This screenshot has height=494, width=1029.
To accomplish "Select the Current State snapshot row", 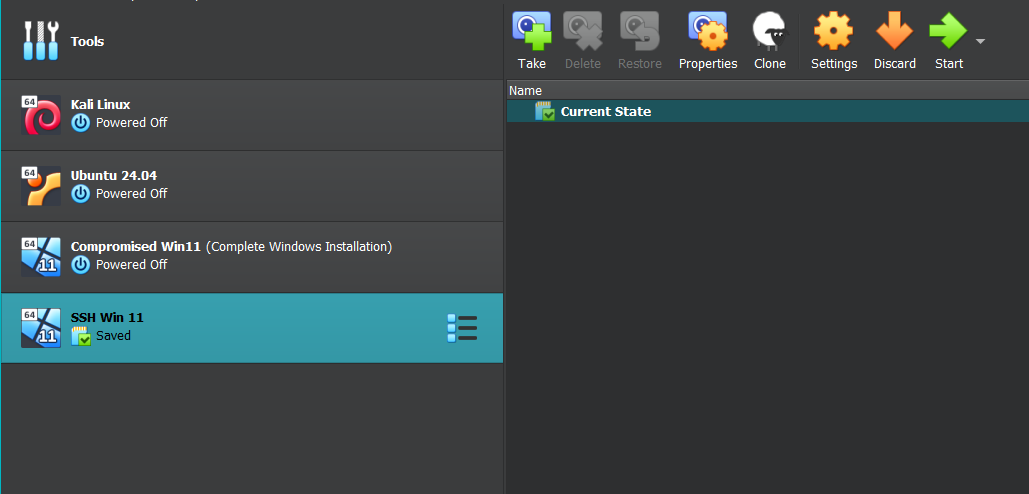I will coord(768,112).
